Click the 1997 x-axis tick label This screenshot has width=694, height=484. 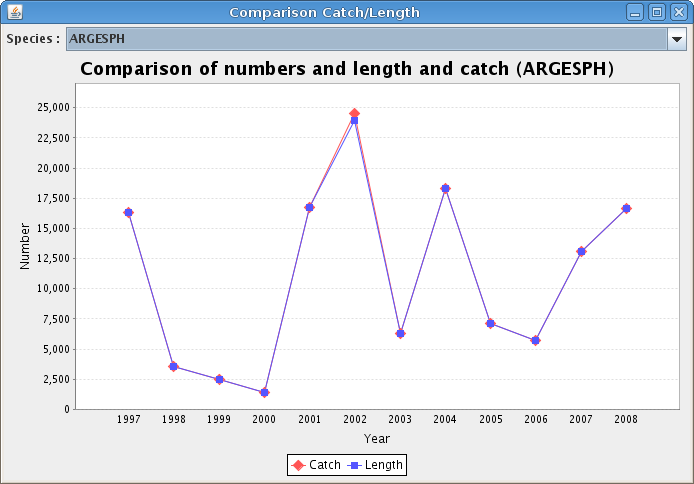[128, 419]
